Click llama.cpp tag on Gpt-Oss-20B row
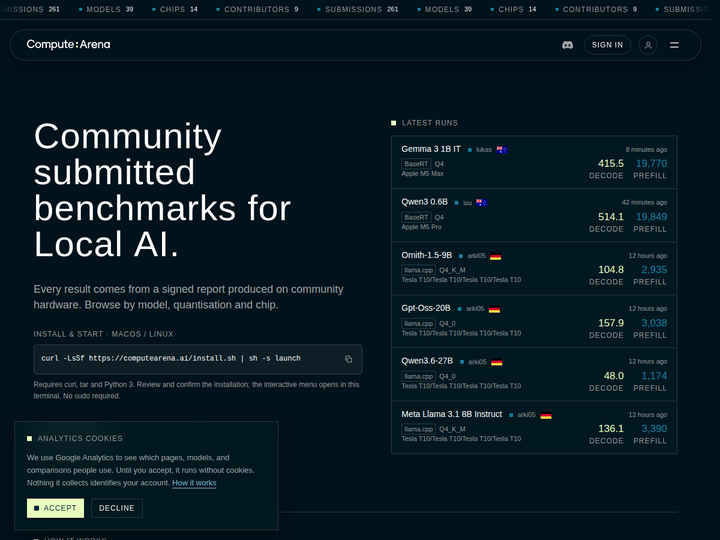The image size is (720, 540). [418, 323]
